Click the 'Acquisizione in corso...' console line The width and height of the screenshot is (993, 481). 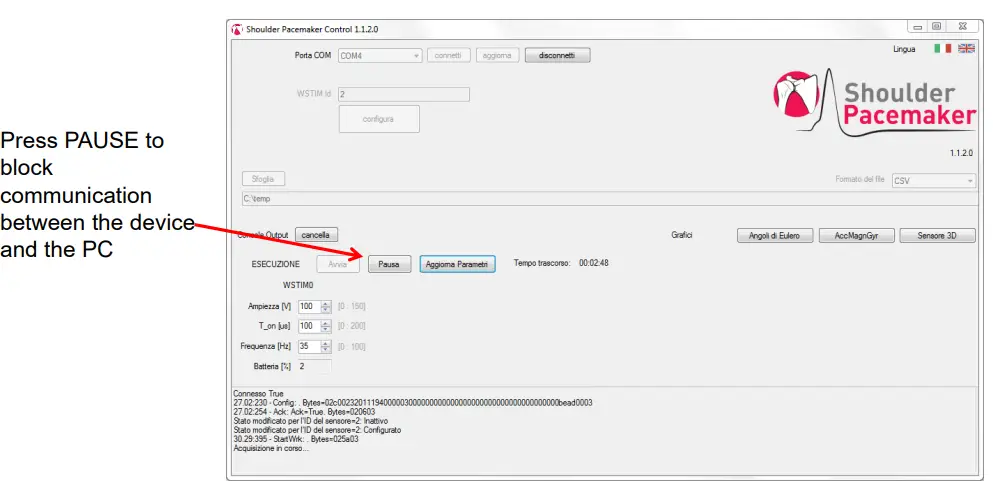[x=270, y=448]
